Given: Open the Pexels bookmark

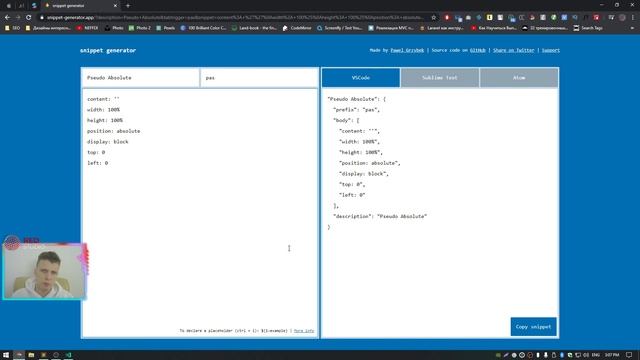Looking at the screenshot, I should click(x=165, y=28).
